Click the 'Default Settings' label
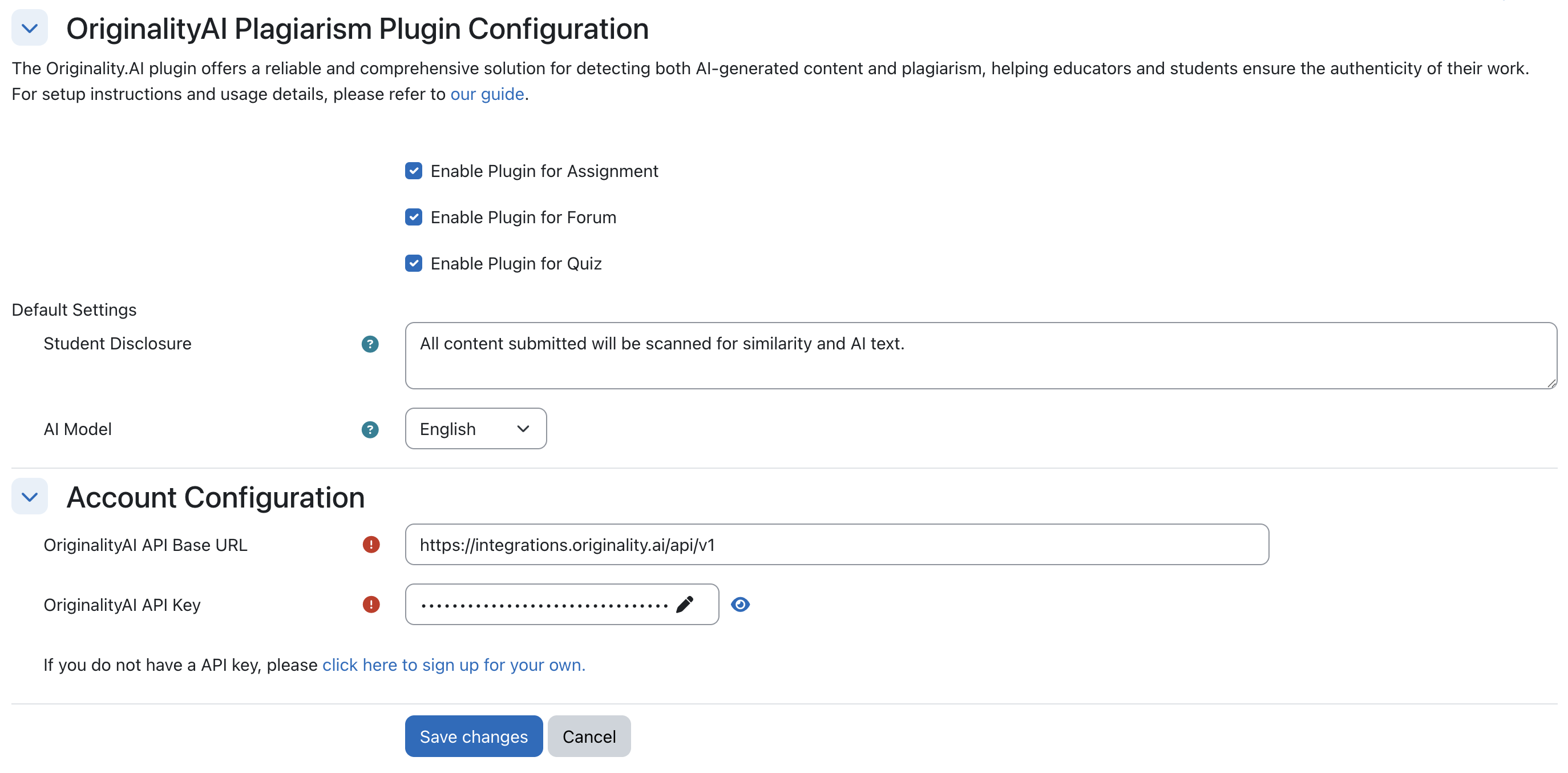Image resolution: width=1568 pixels, height=773 pixels. point(74,310)
